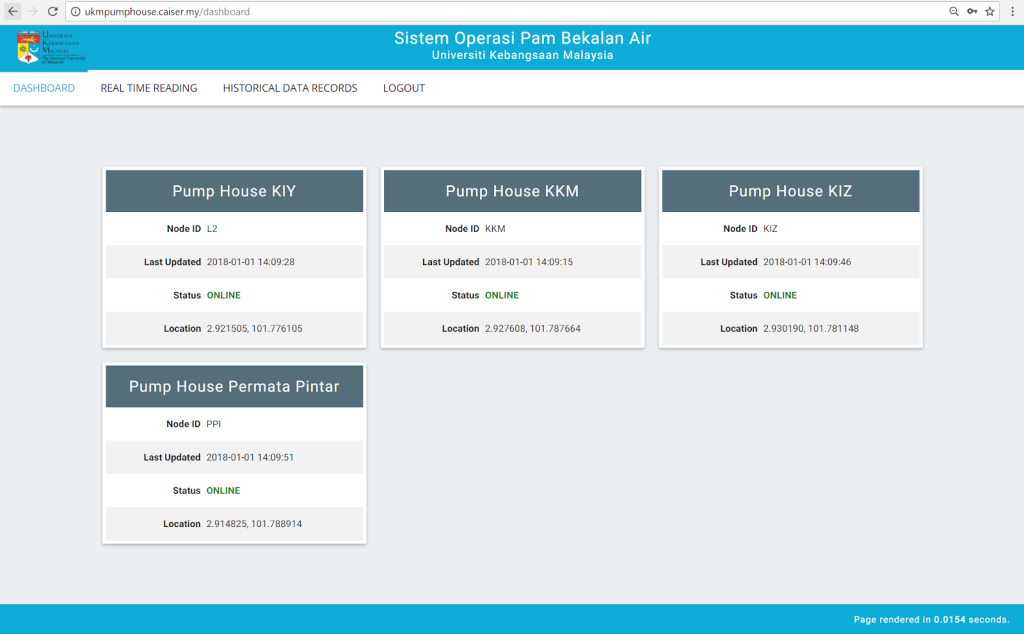The image size is (1024, 634).
Task: Click the URL address bar field
Action: (x=500, y=12)
